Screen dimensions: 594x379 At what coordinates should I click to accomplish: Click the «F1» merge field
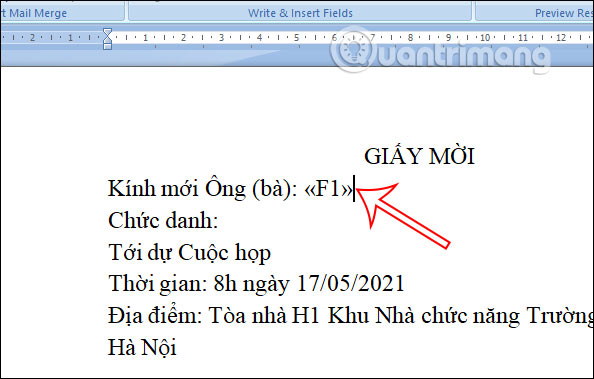(328, 188)
